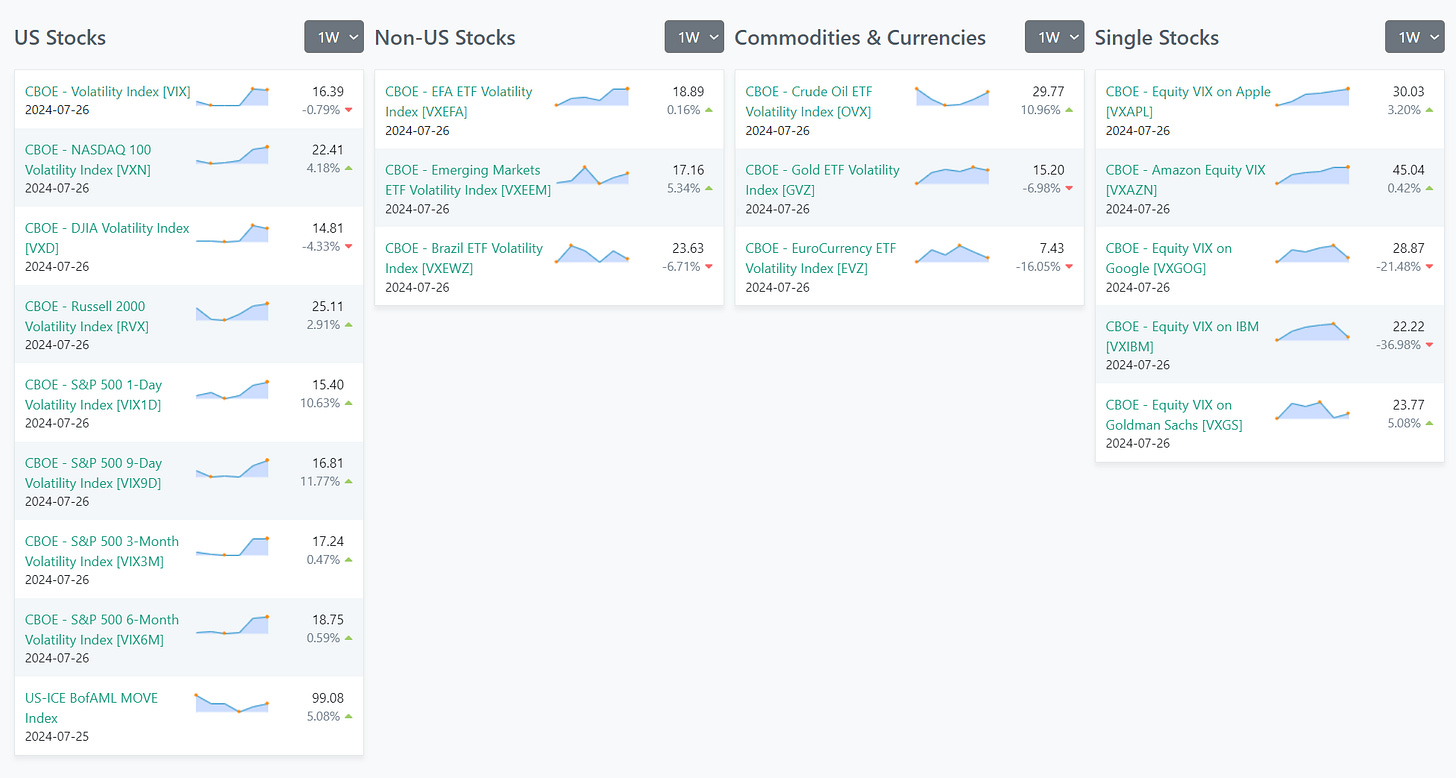Open Crude Oil ETF Volatility Index [OVX]
Image resolution: width=1456 pixels, height=778 pixels.
(809, 101)
